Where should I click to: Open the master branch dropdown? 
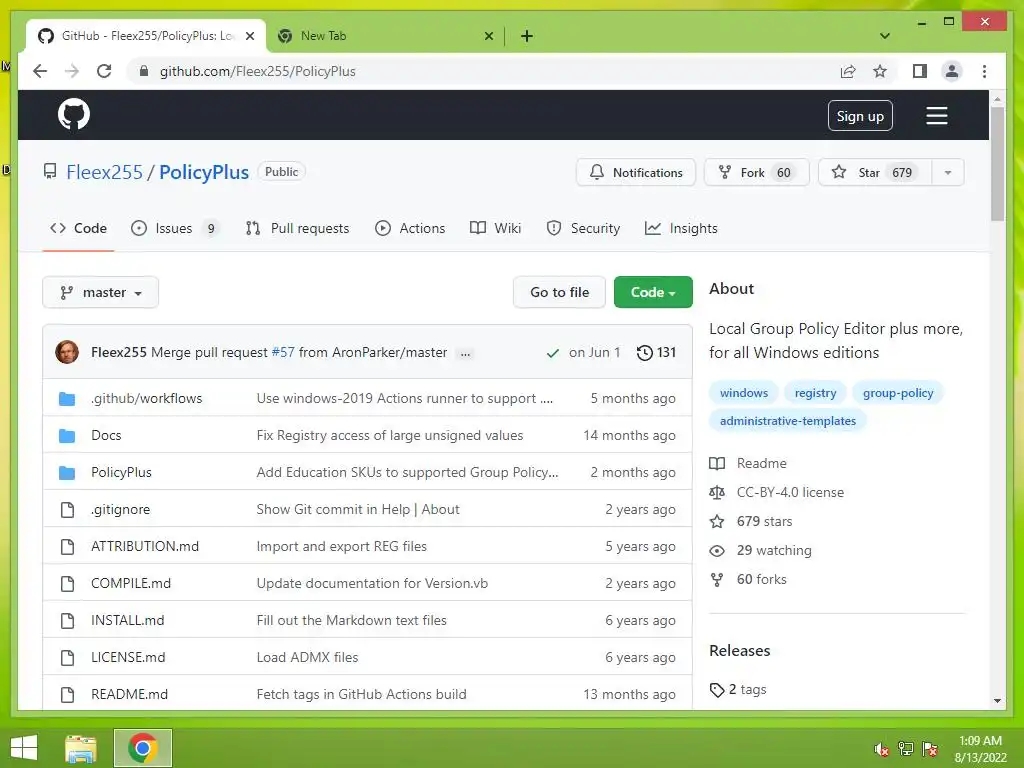[x=101, y=293]
